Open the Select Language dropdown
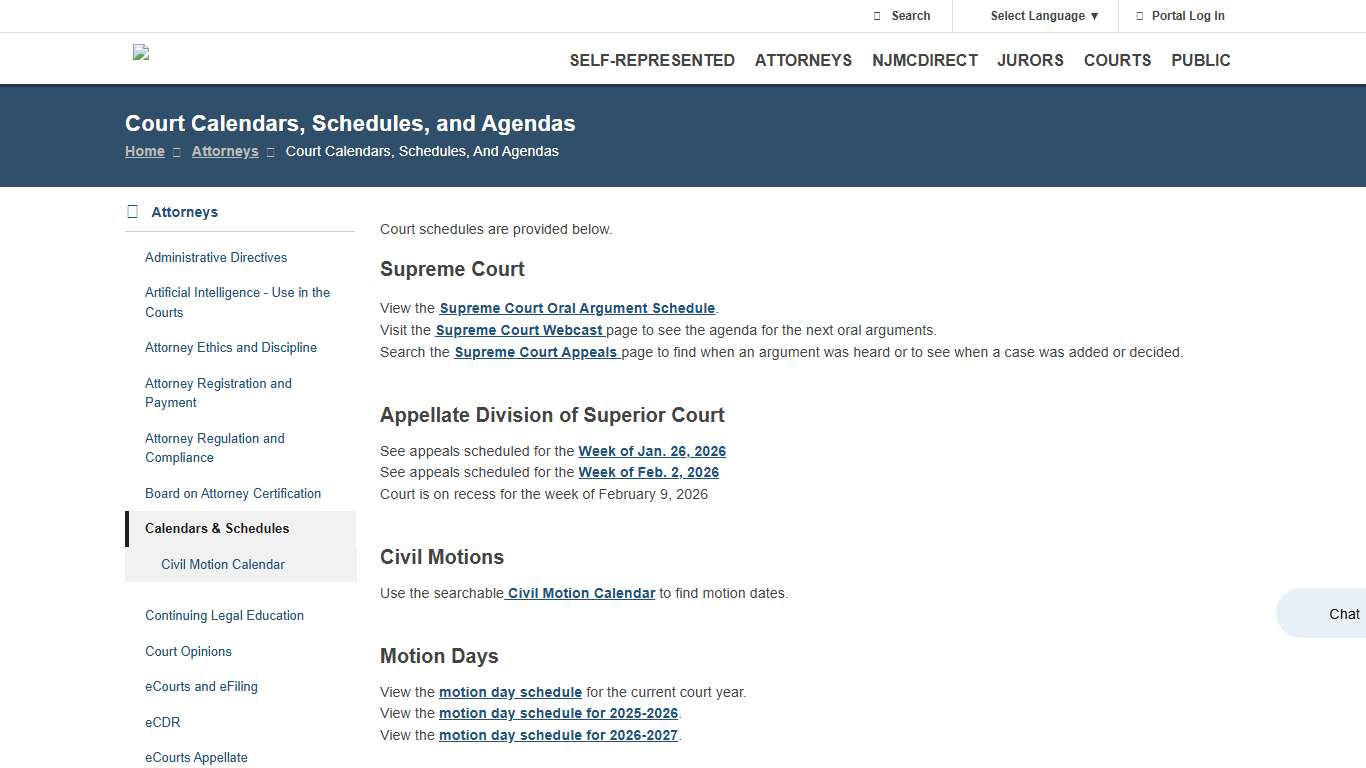 pyautogui.click(x=1037, y=16)
